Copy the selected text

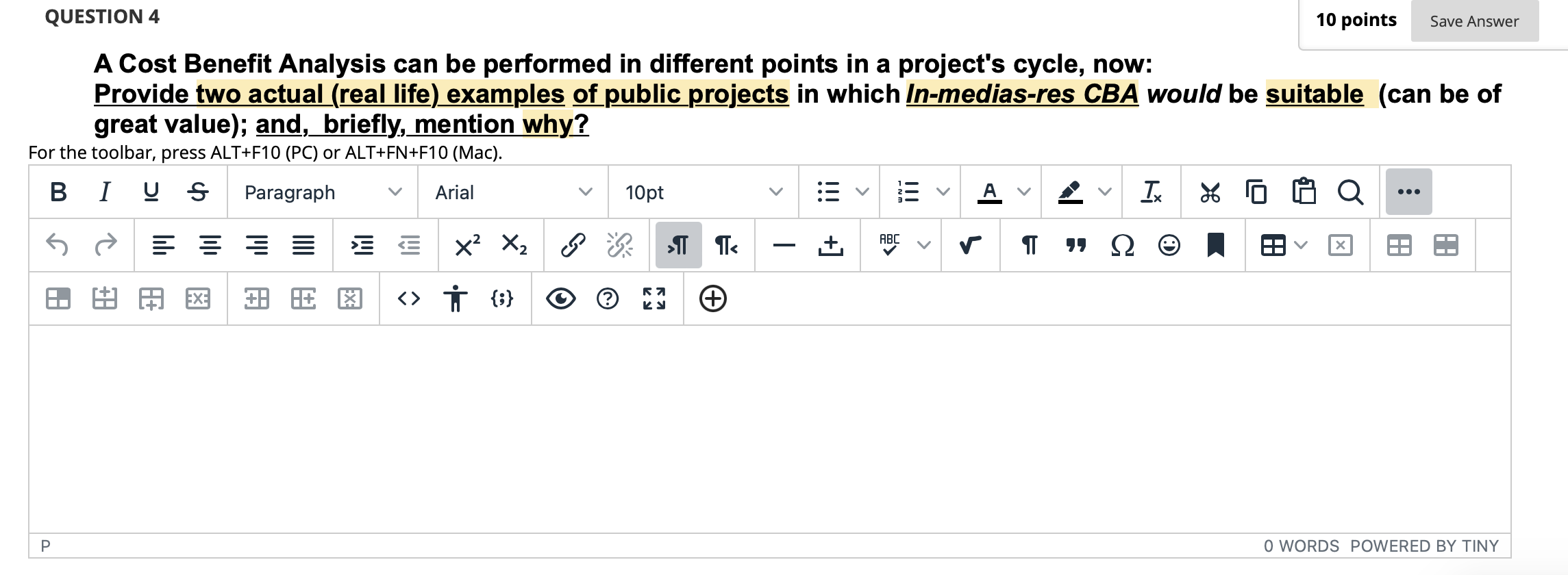point(1257,192)
